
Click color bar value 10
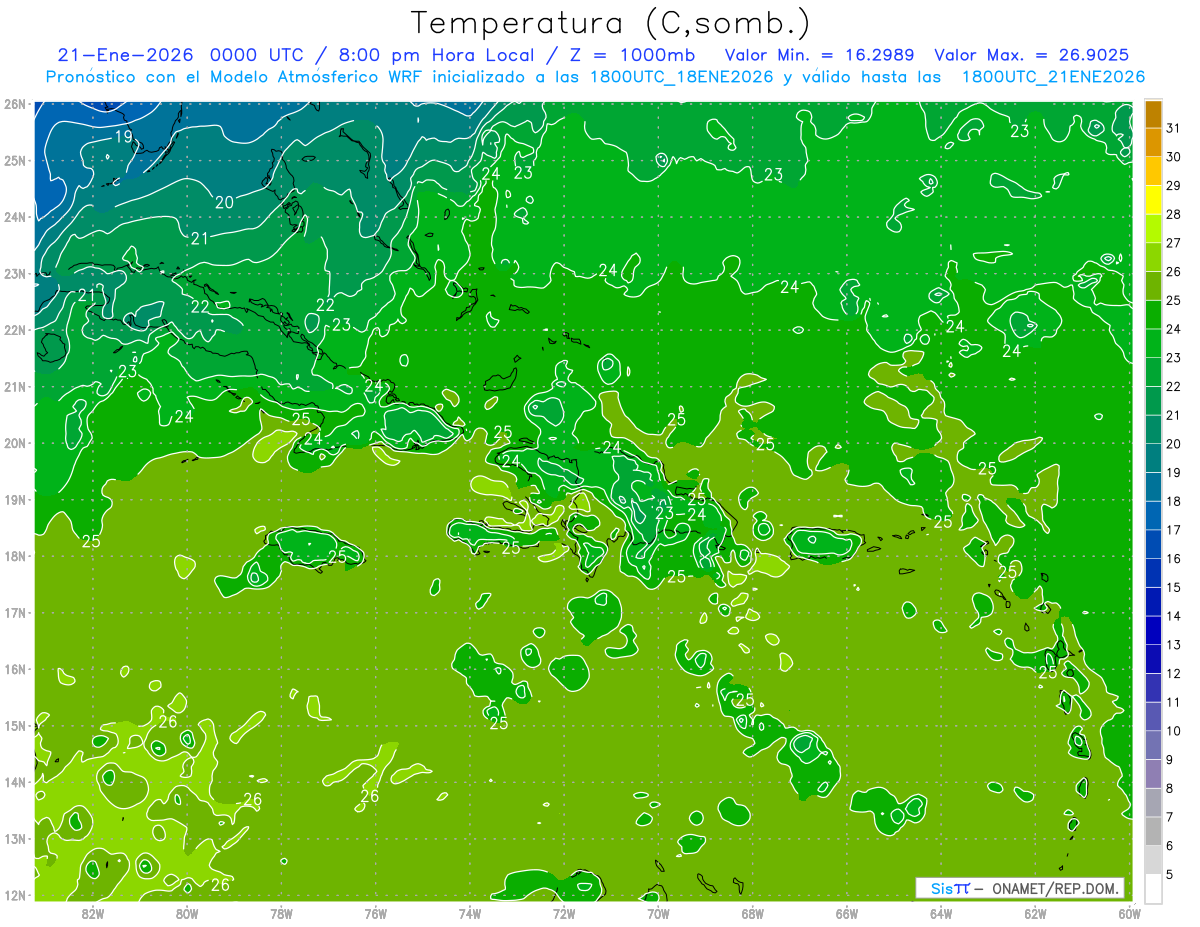[1174, 731]
